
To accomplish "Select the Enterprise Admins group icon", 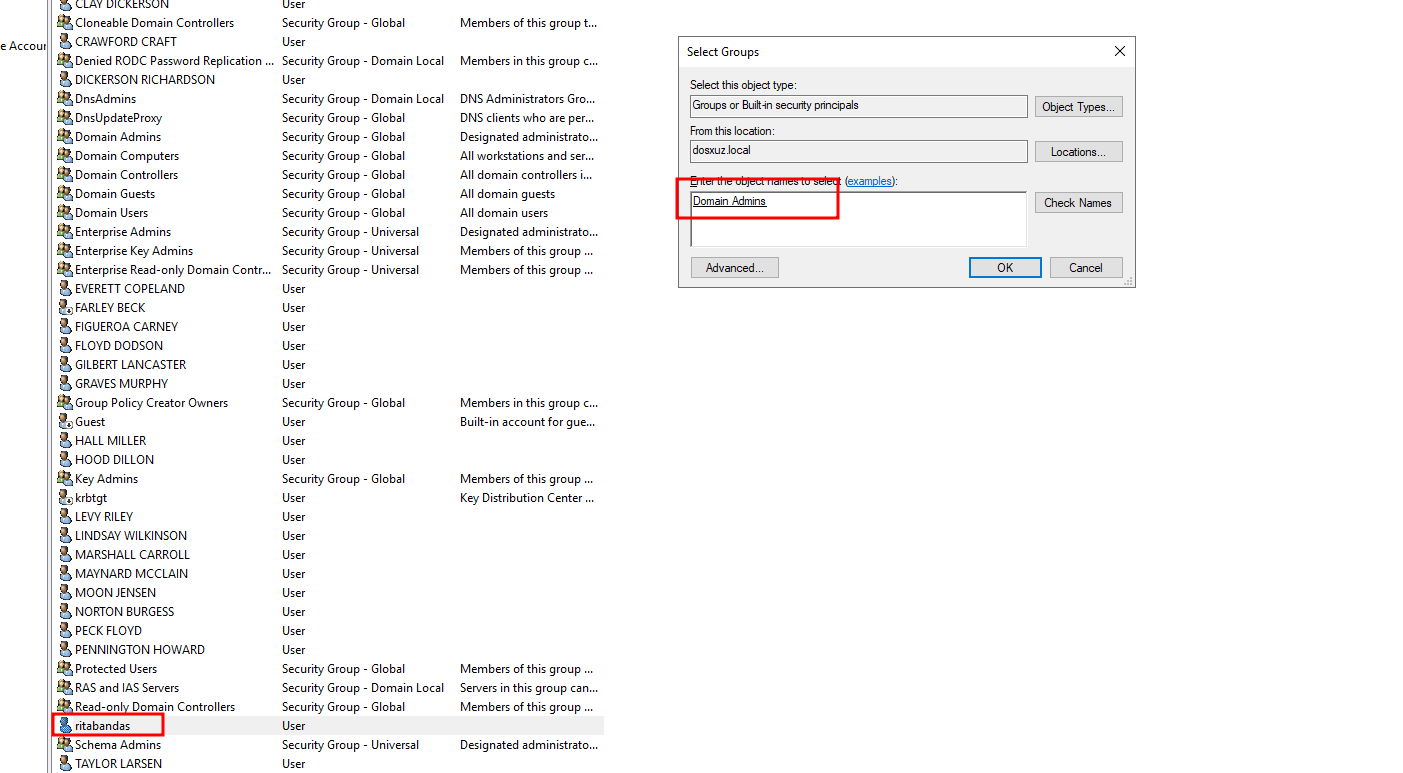I will pos(65,232).
